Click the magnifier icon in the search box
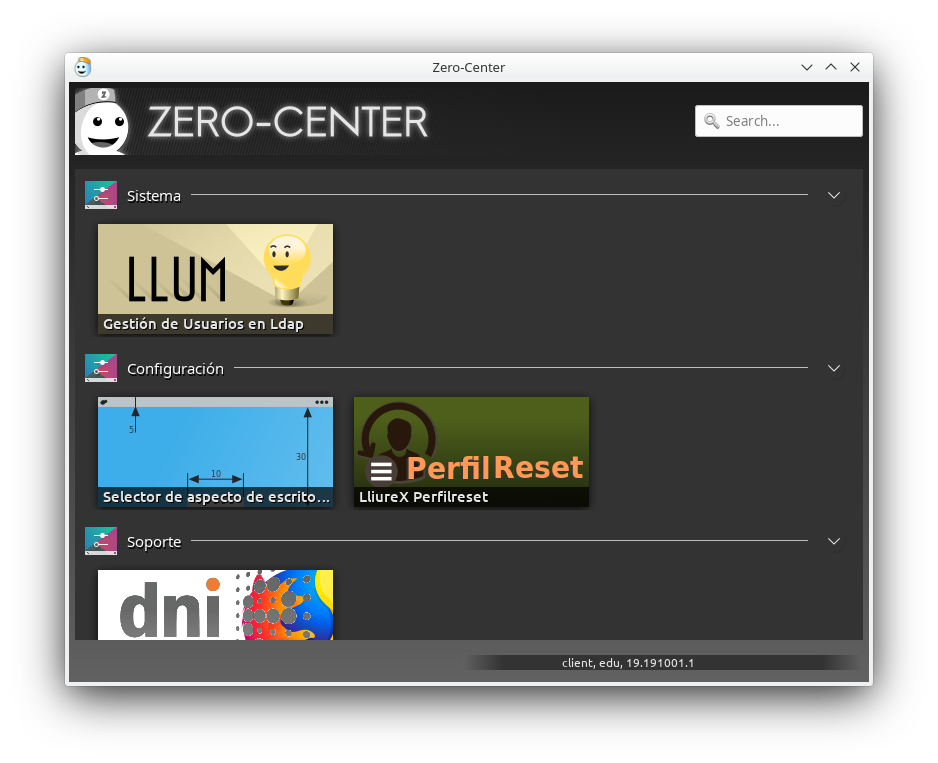The width and height of the screenshot is (938, 763). coord(712,121)
